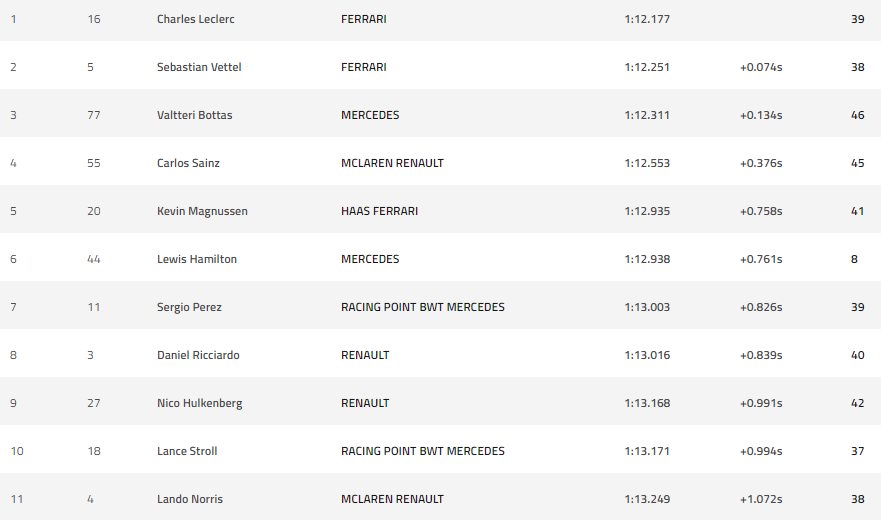Open Sergio Perez driver entry
This screenshot has height=520, width=881.
(x=189, y=307)
